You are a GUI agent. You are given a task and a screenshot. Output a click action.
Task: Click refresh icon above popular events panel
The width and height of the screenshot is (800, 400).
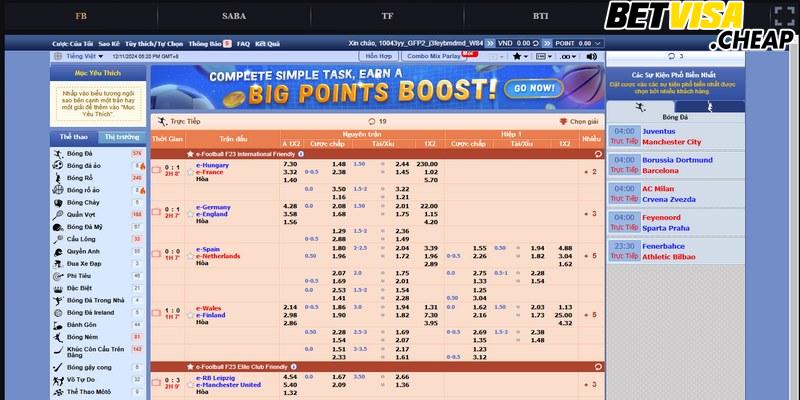[671, 56]
